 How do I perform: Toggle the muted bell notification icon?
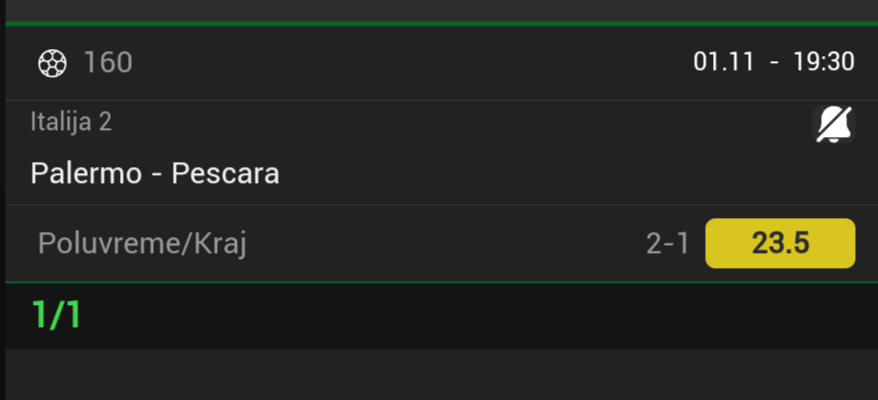coord(834,125)
